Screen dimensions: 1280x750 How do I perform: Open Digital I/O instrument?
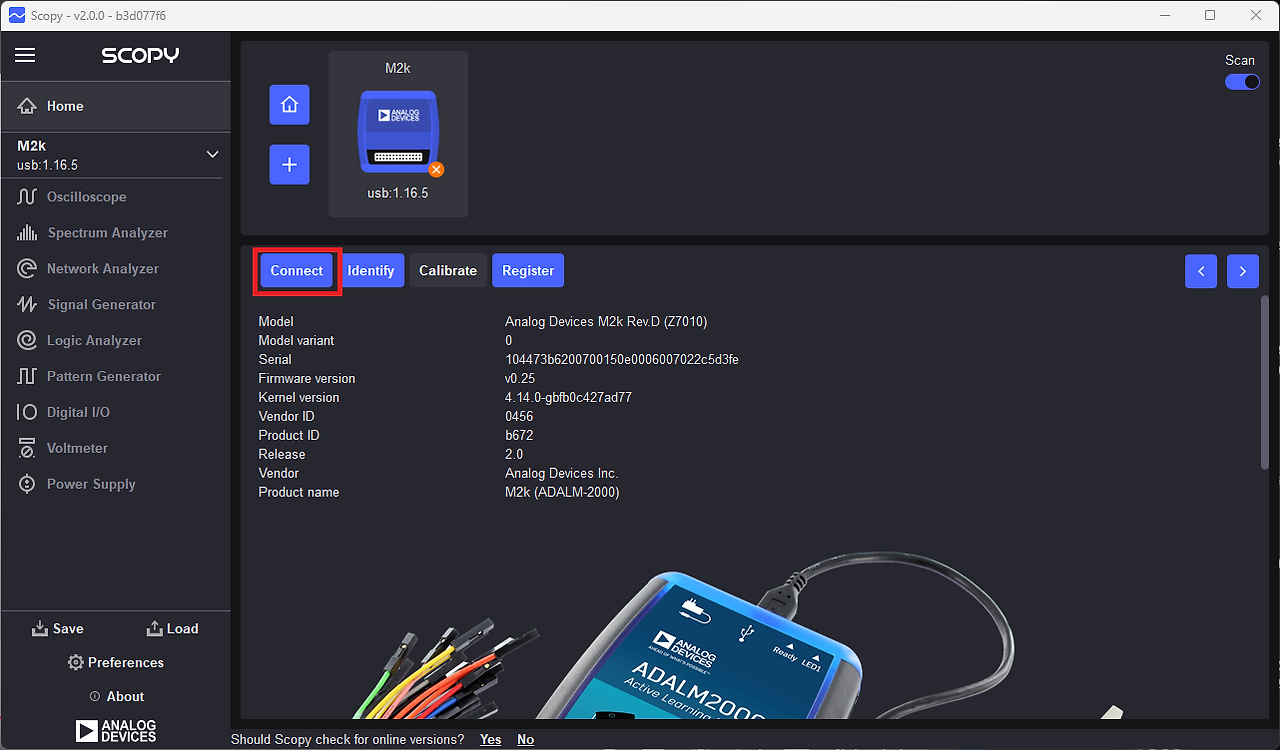point(116,412)
